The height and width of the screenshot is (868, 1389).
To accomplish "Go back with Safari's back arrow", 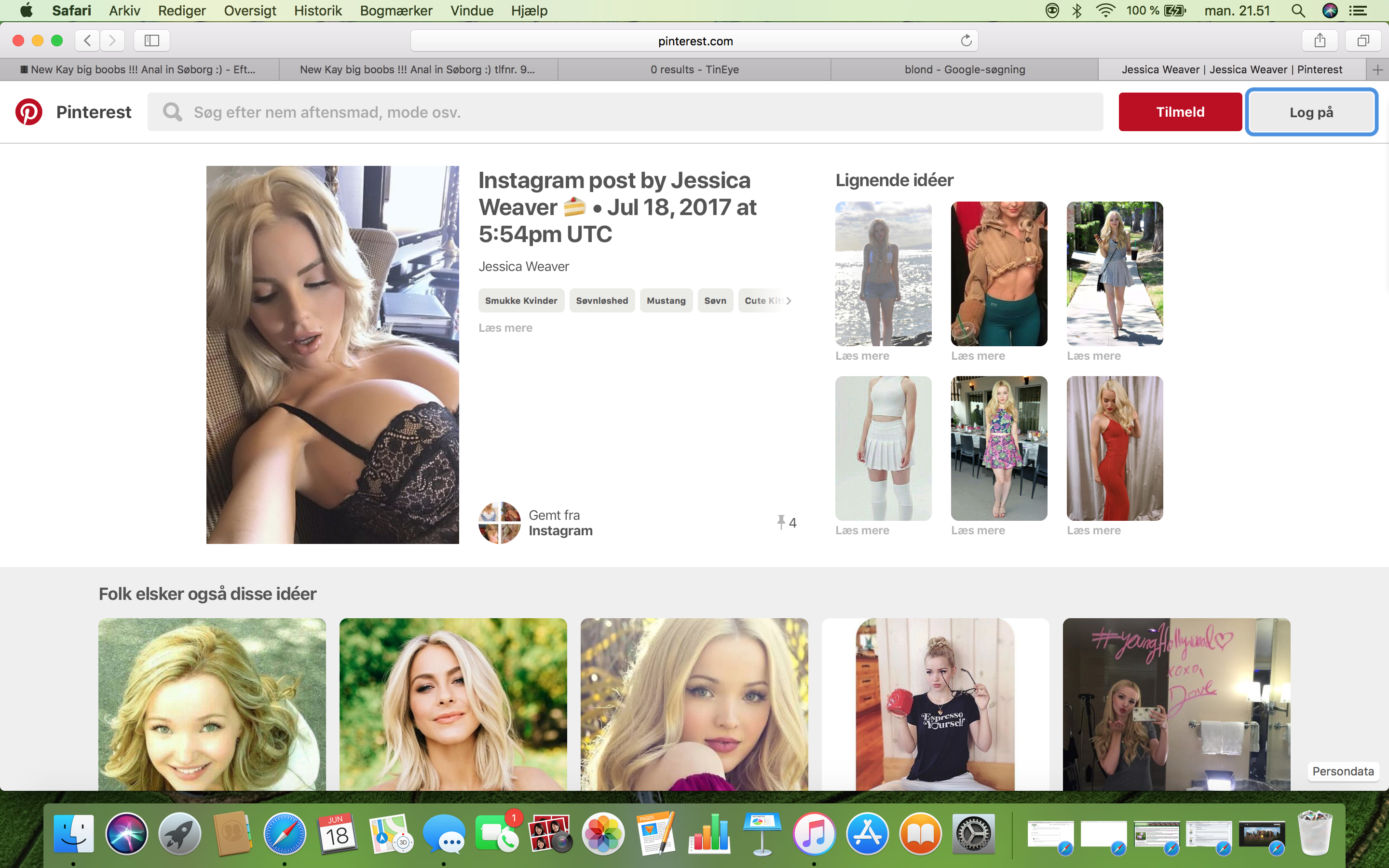I will tap(87, 40).
